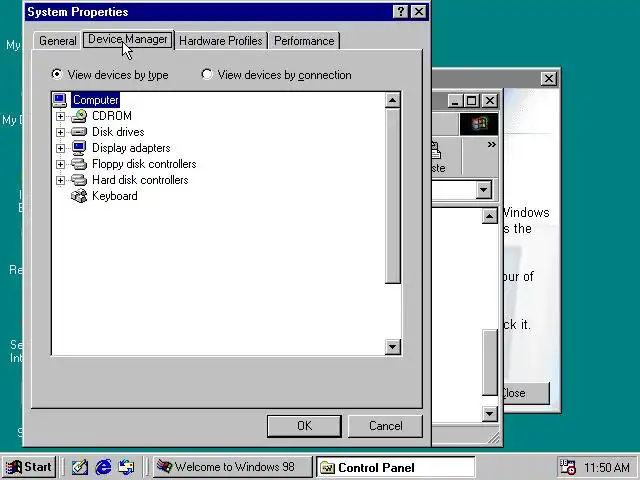The width and height of the screenshot is (640, 480).
Task: Show more toolbar buttons chevron
Action: coord(491,144)
